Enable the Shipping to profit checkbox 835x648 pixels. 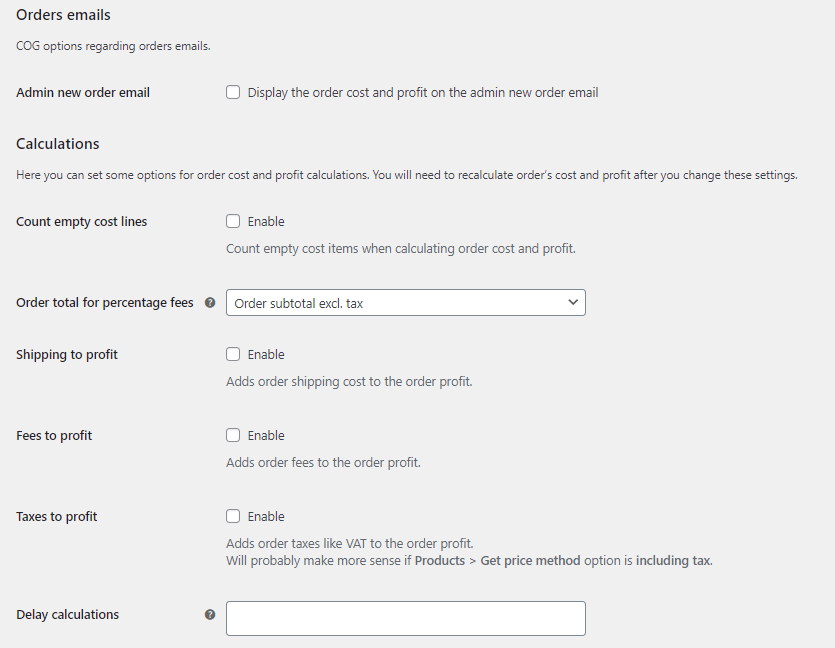(233, 354)
